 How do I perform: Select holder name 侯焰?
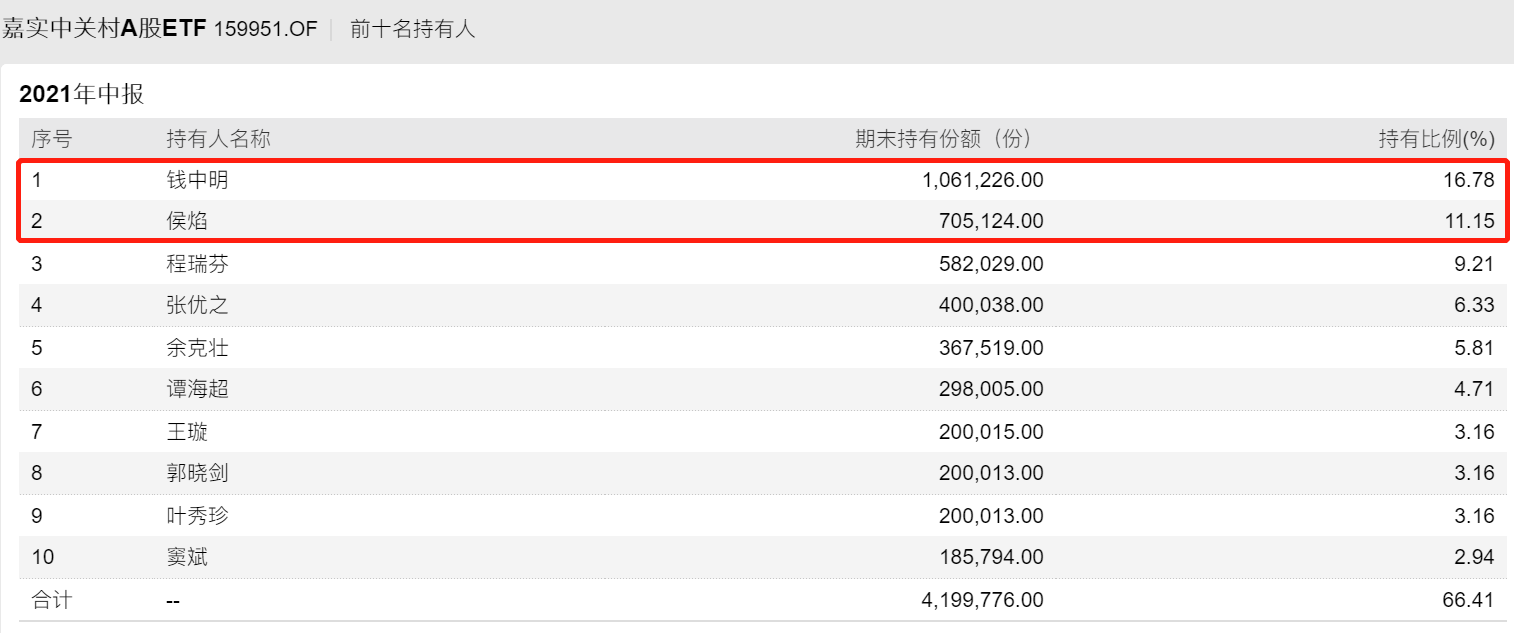(187, 222)
